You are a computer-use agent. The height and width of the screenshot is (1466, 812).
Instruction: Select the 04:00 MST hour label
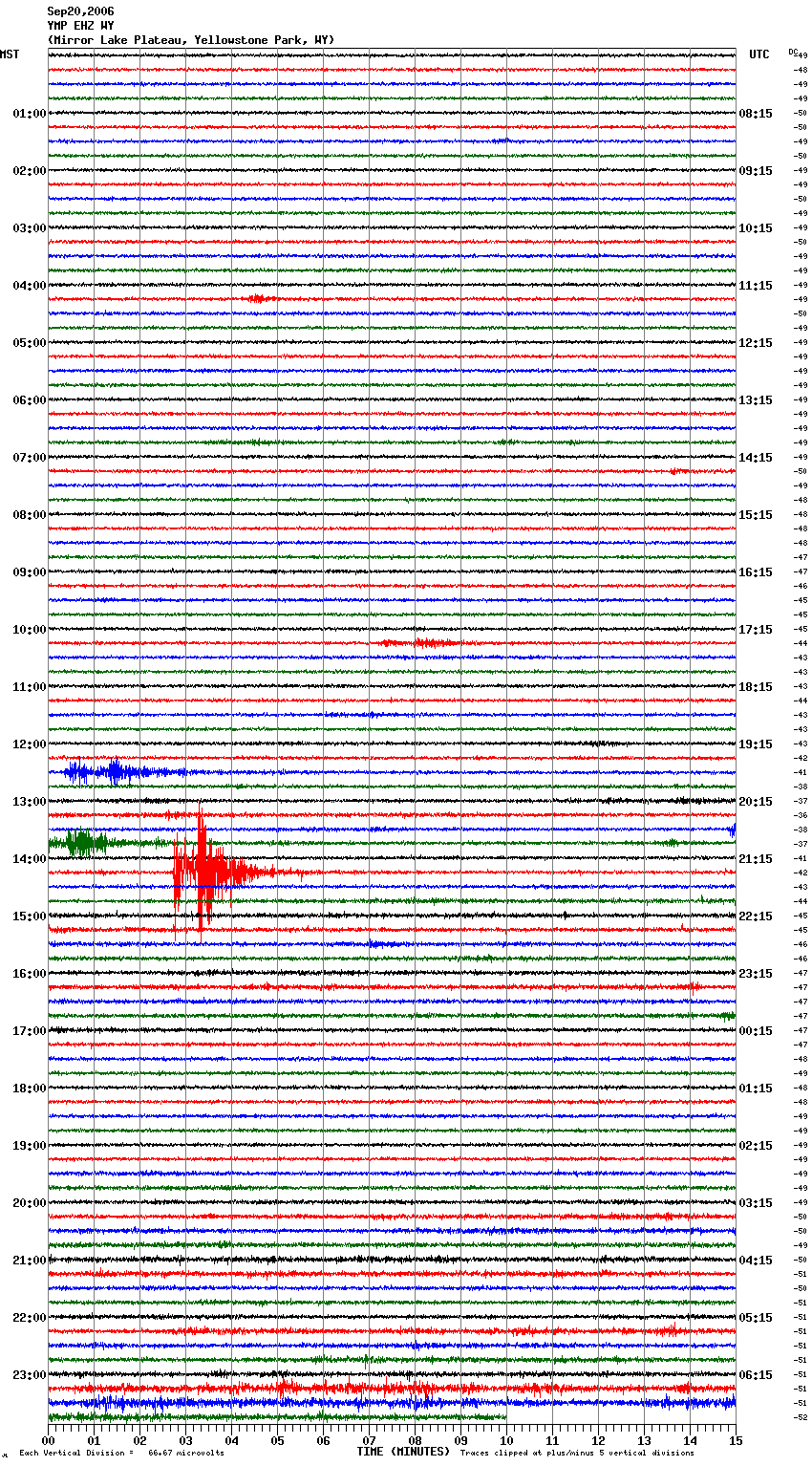click(x=30, y=286)
